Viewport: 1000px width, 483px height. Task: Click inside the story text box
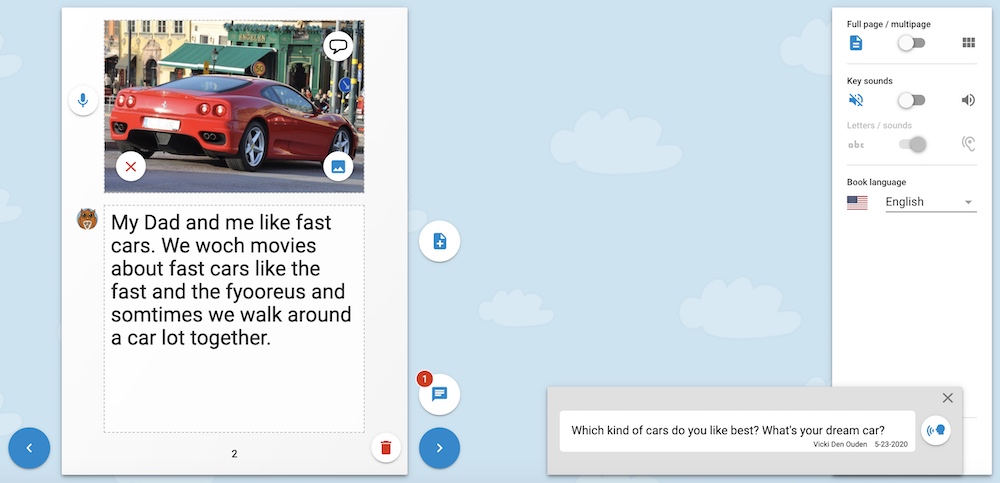234,319
